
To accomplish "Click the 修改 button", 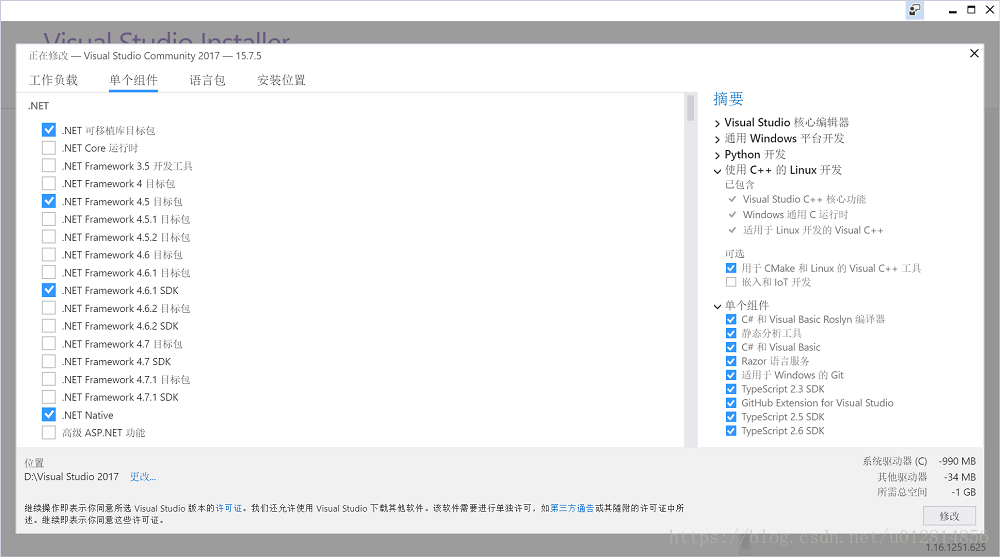I will pos(949,516).
